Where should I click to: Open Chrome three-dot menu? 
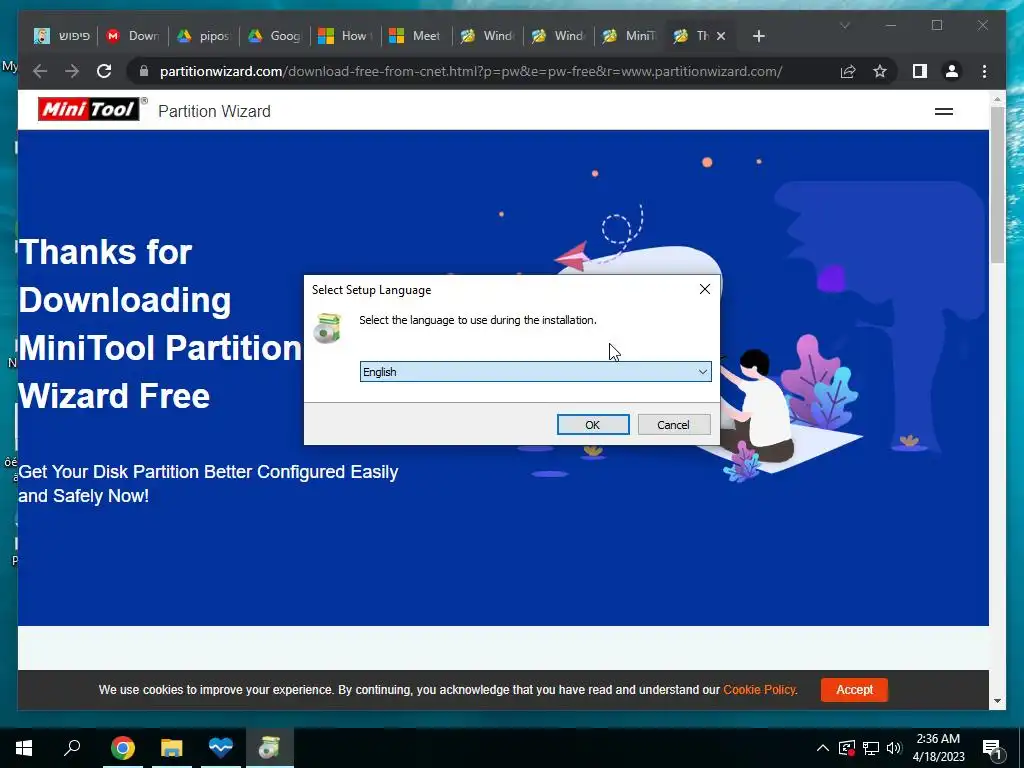[984, 71]
